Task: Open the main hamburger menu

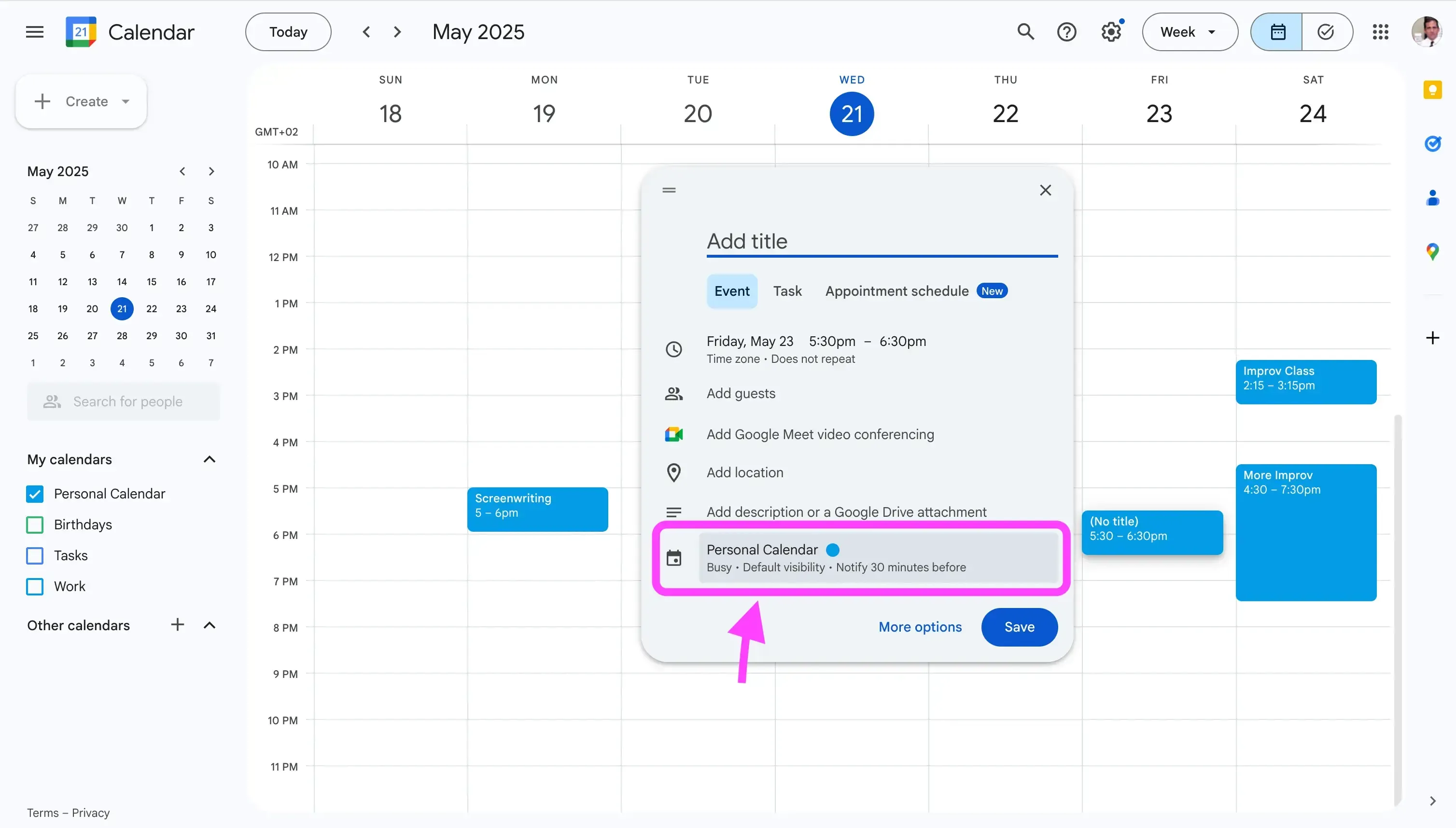Action: [34, 31]
